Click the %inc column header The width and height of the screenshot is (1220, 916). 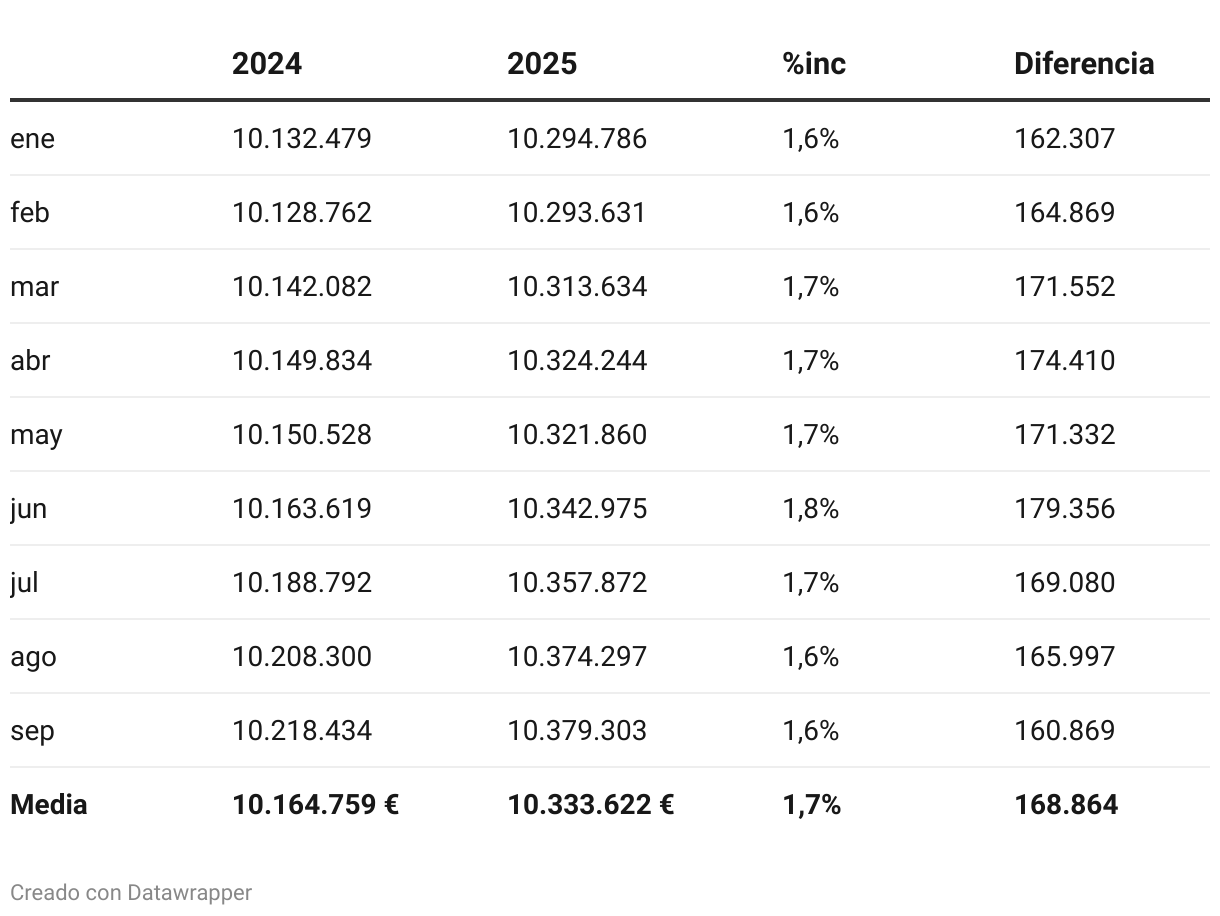pos(814,64)
